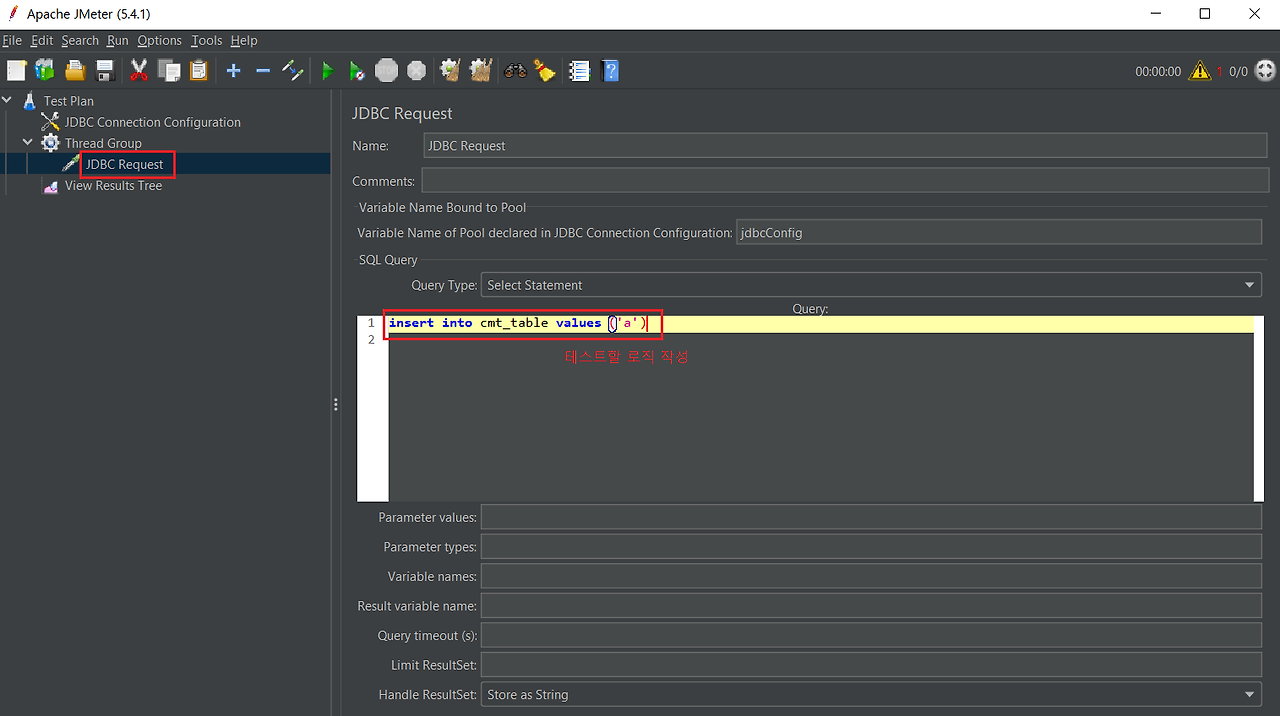Select Thread Group in the tree
This screenshot has height=716, width=1280.
(x=103, y=143)
